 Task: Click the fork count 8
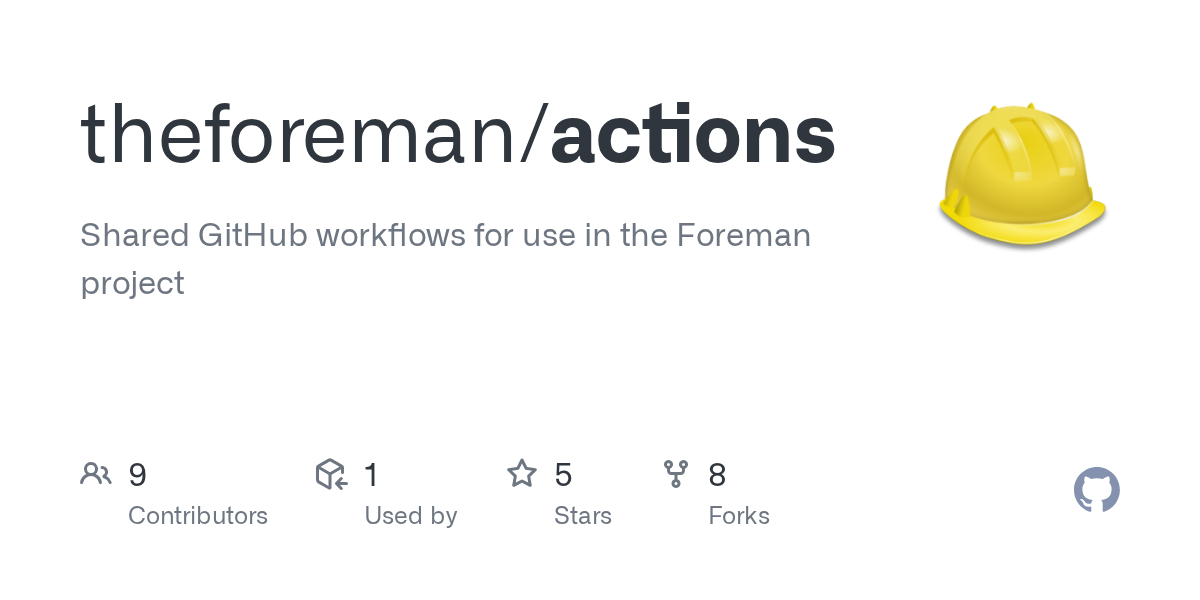[717, 475]
